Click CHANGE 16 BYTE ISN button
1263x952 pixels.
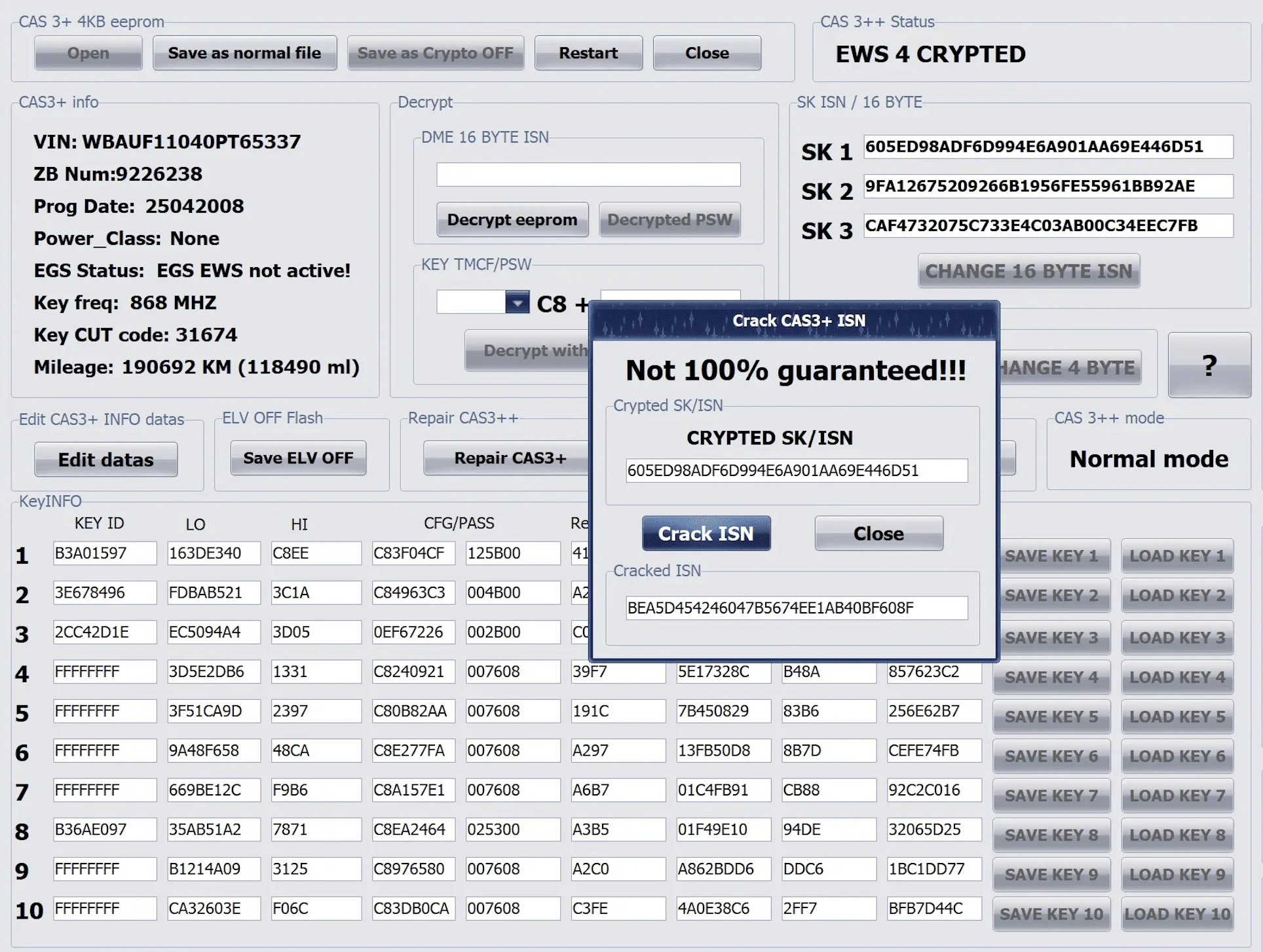[x=1028, y=271]
